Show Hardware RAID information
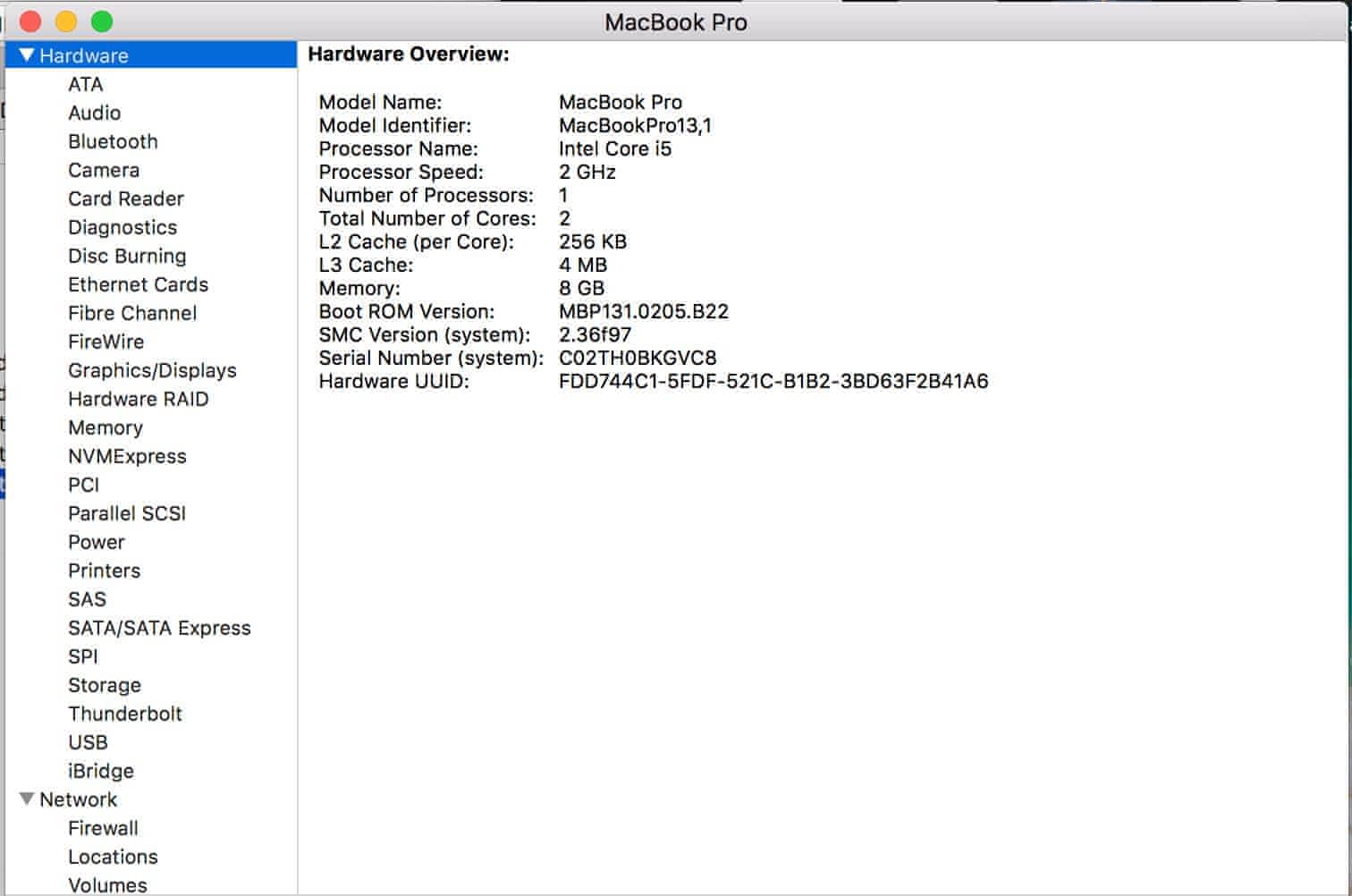The image size is (1352, 896). (138, 399)
